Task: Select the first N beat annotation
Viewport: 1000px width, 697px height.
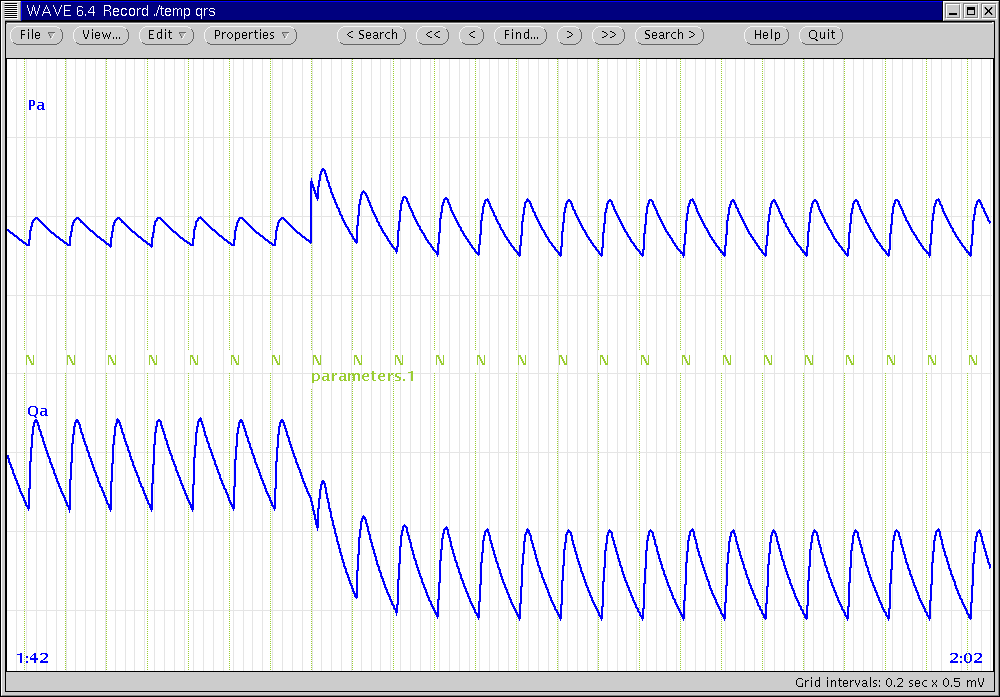Action: coord(29,360)
